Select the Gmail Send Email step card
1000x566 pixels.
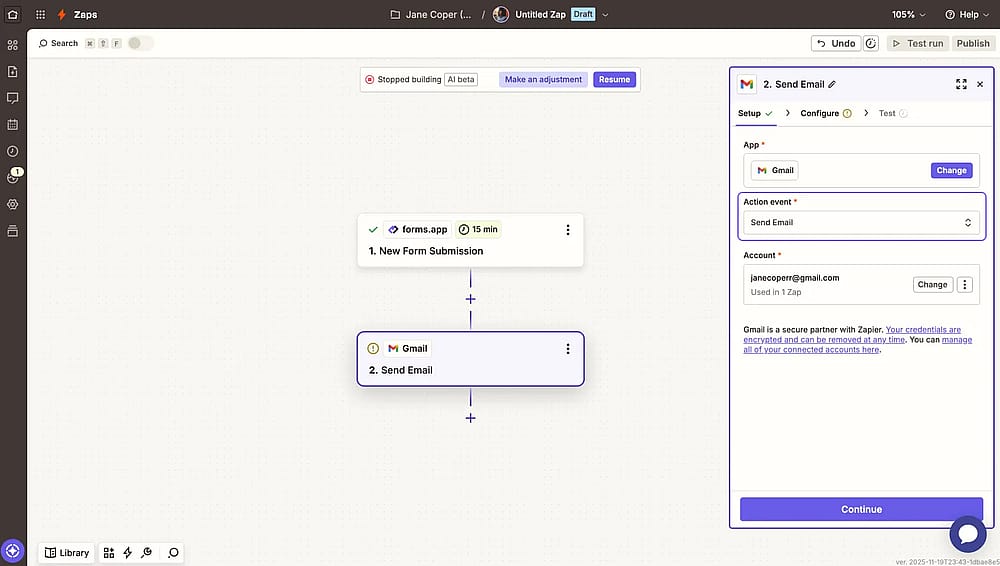(x=471, y=359)
